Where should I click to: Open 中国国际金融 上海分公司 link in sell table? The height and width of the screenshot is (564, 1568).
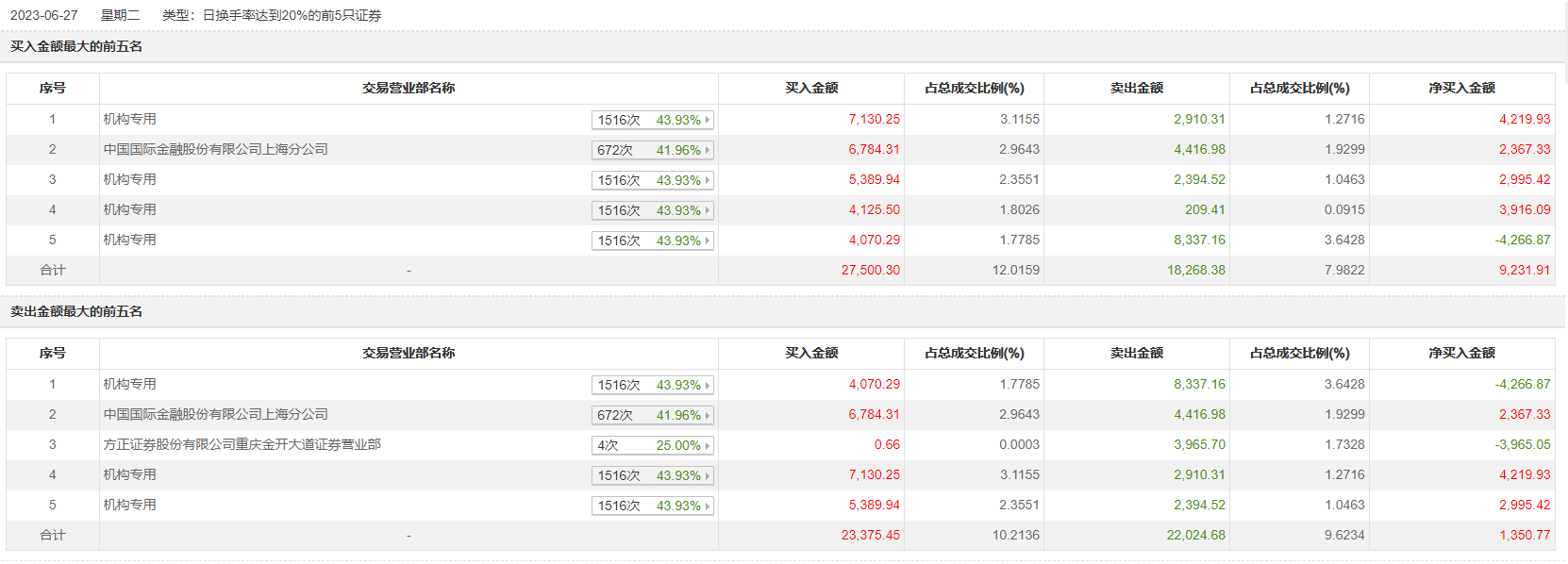(x=216, y=414)
